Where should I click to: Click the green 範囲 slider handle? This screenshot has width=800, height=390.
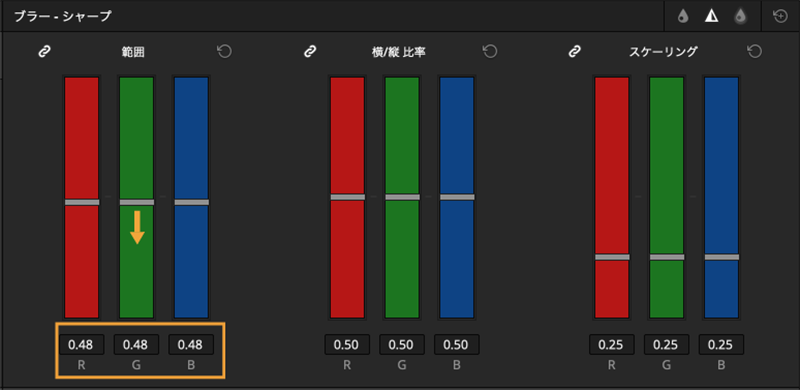tap(137, 202)
